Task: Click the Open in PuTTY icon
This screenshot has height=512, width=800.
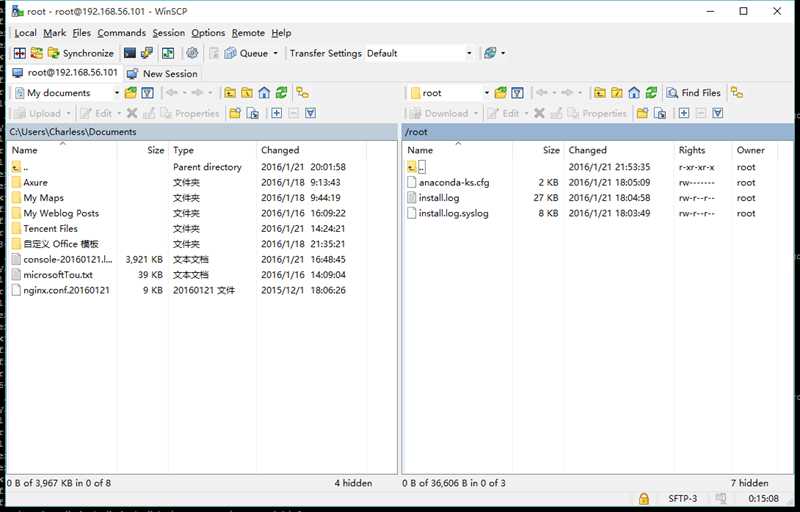Action: point(147,53)
